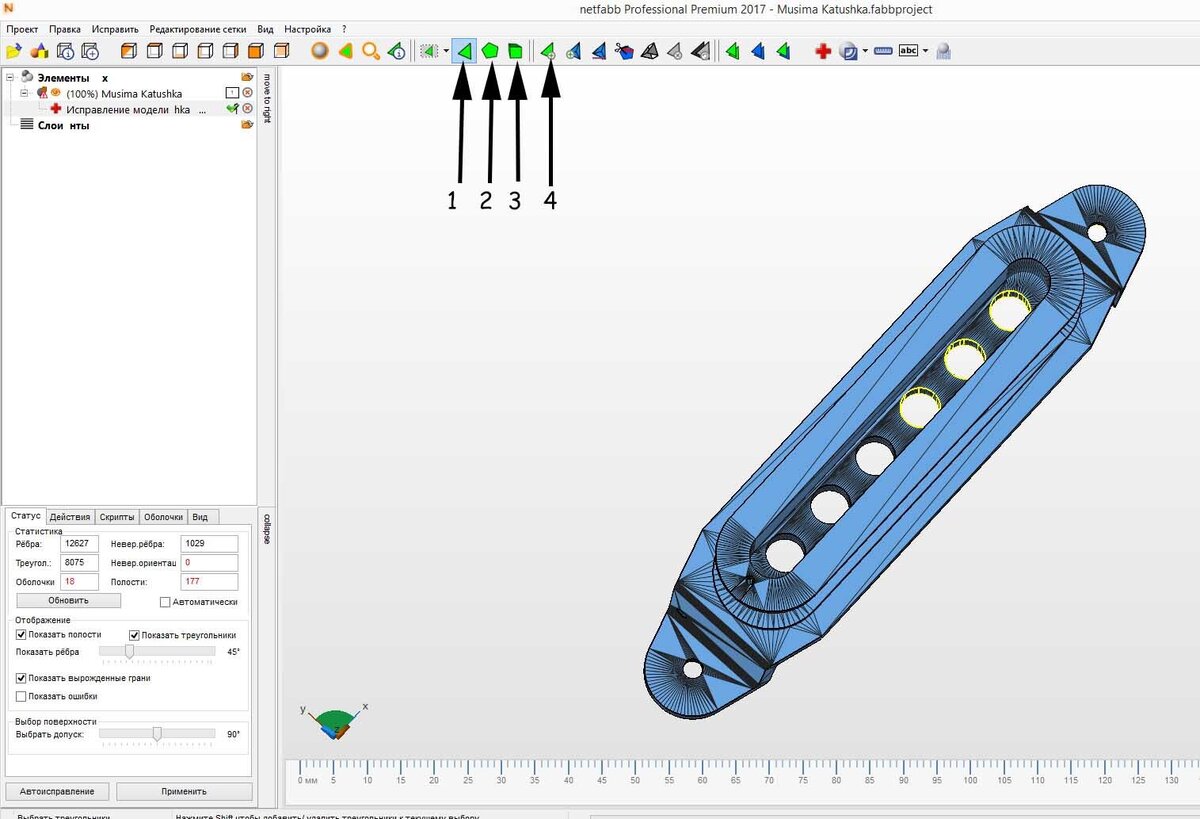
Task: Click the add triangle tool
Action: tap(548, 51)
